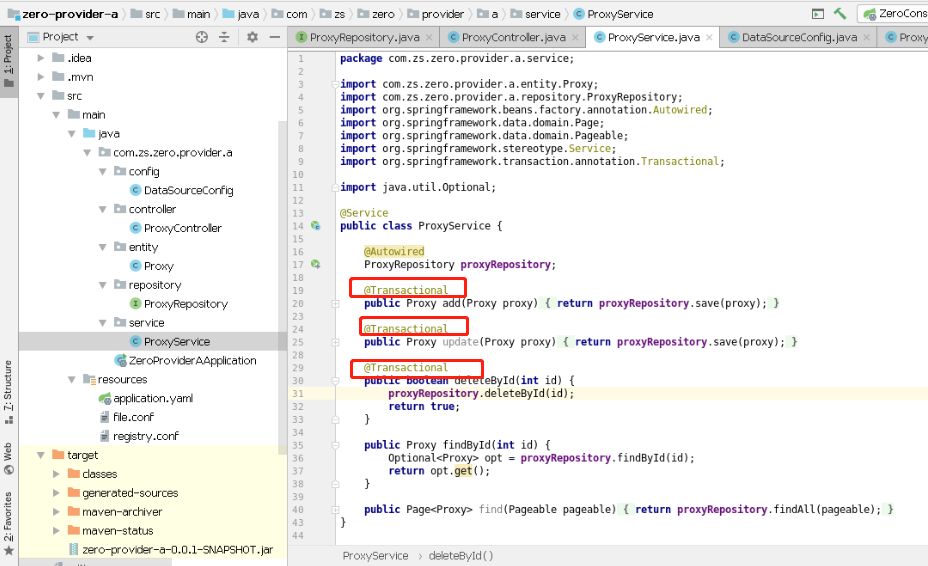The width and height of the screenshot is (928, 566).
Task: Fold the add method at line 20
Action: (335, 304)
